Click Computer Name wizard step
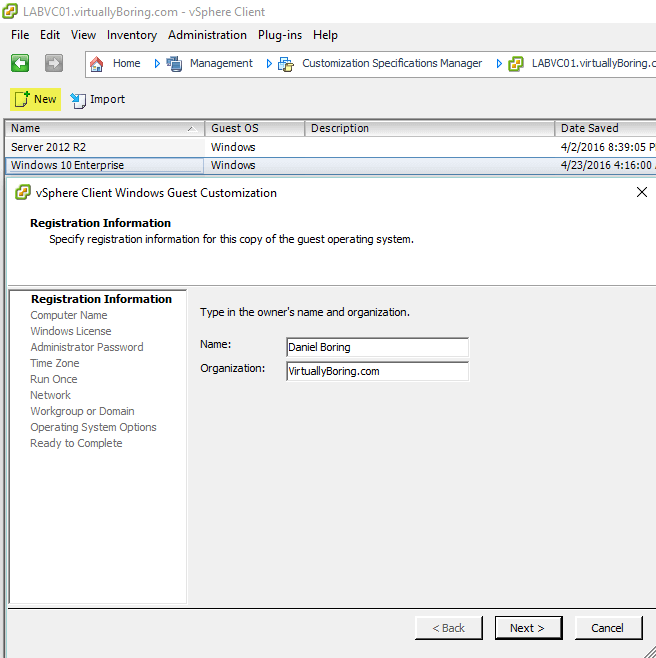The height and width of the screenshot is (658, 656). 69,315
